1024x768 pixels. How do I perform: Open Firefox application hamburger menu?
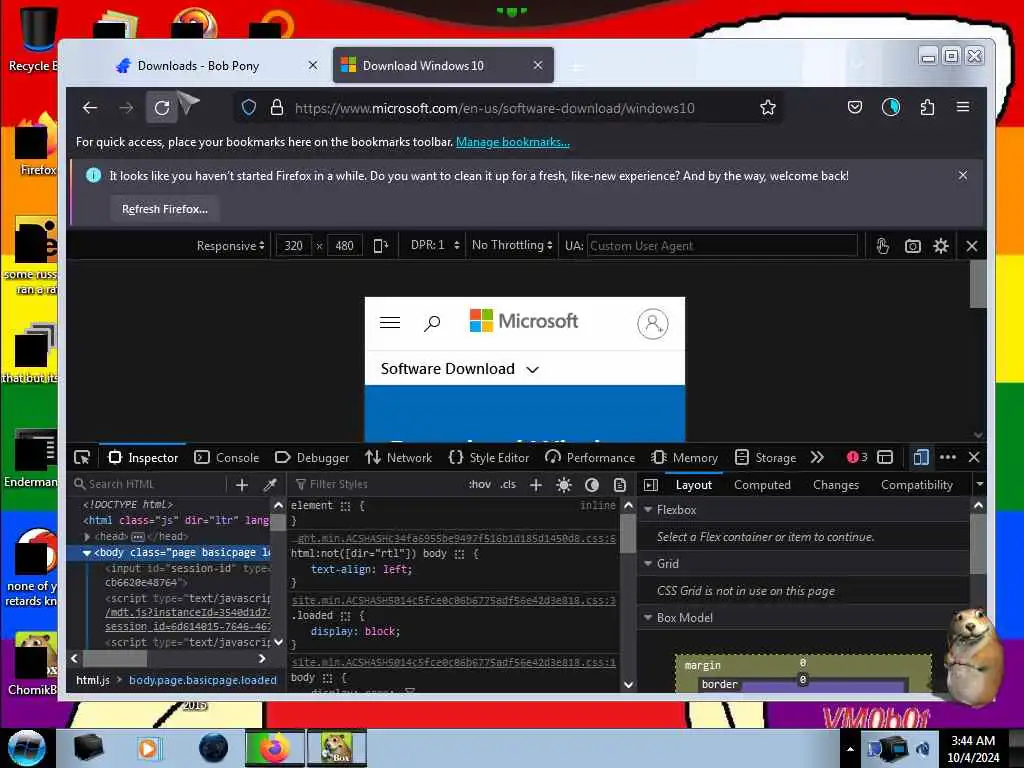coord(963,106)
